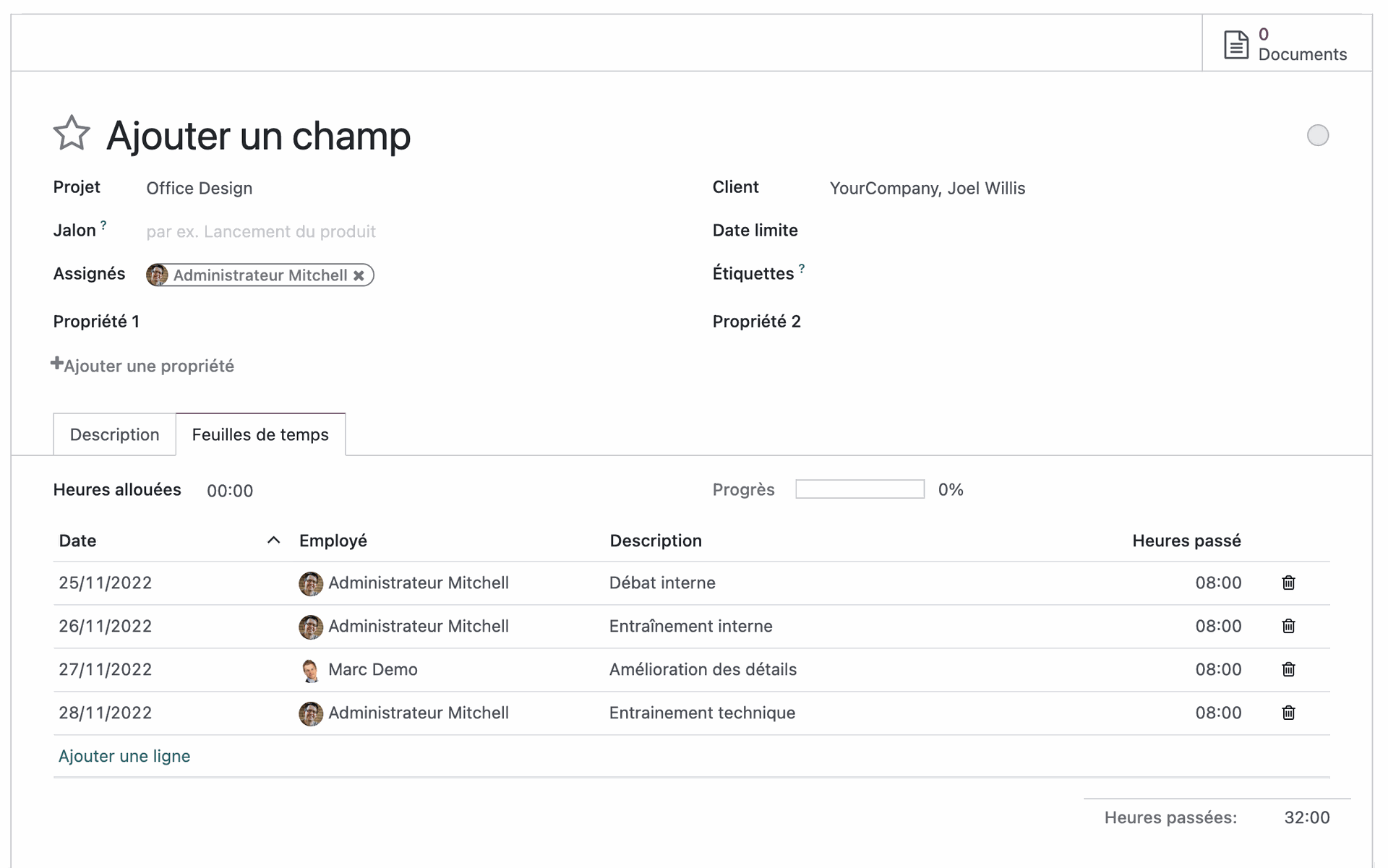Select the Feuilles de temps tab

[x=260, y=434]
